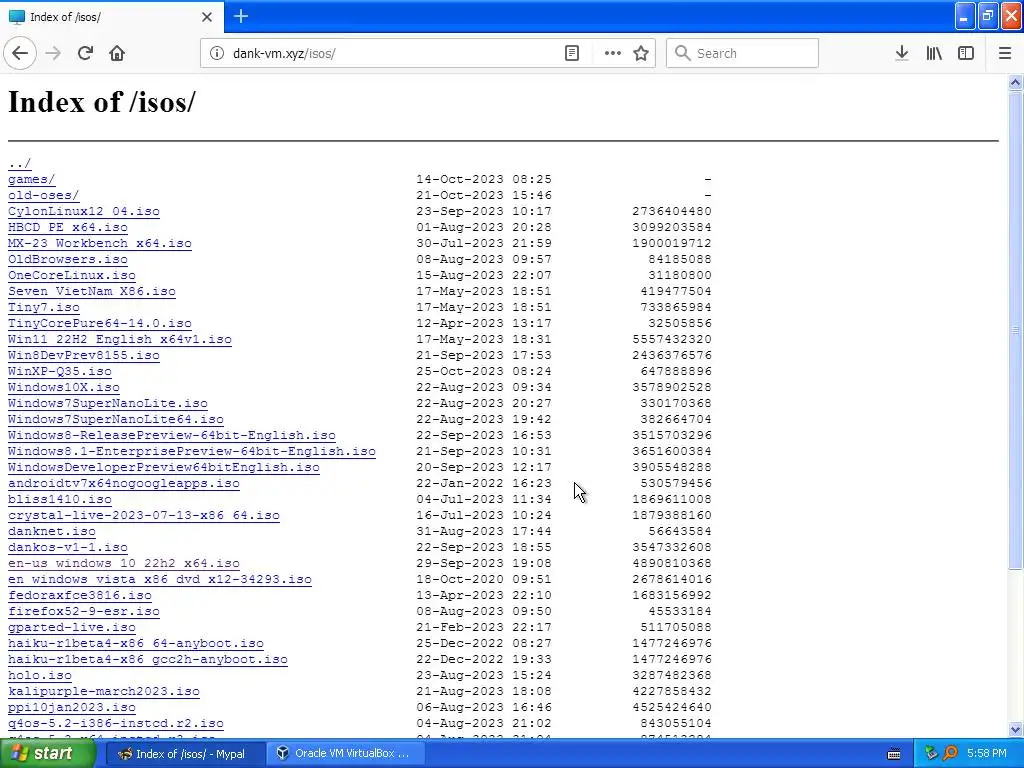Open the browser hamburger menu
The height and width of the screenshot is (768, 1024).
tap(1005, 53)
